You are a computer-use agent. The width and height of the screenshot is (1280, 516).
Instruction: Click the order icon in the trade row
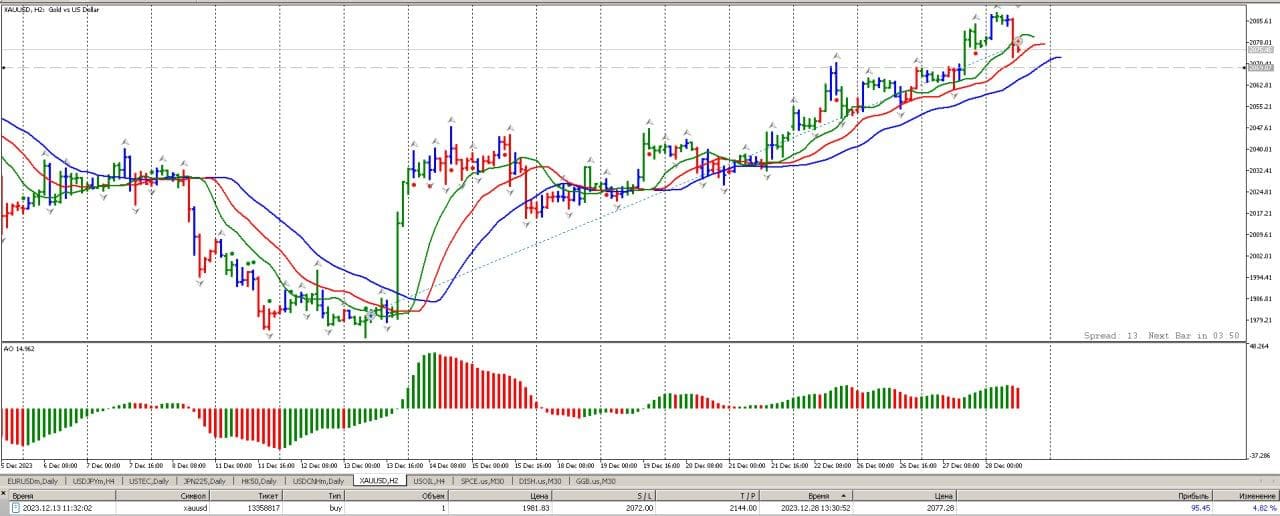(15, 508)
